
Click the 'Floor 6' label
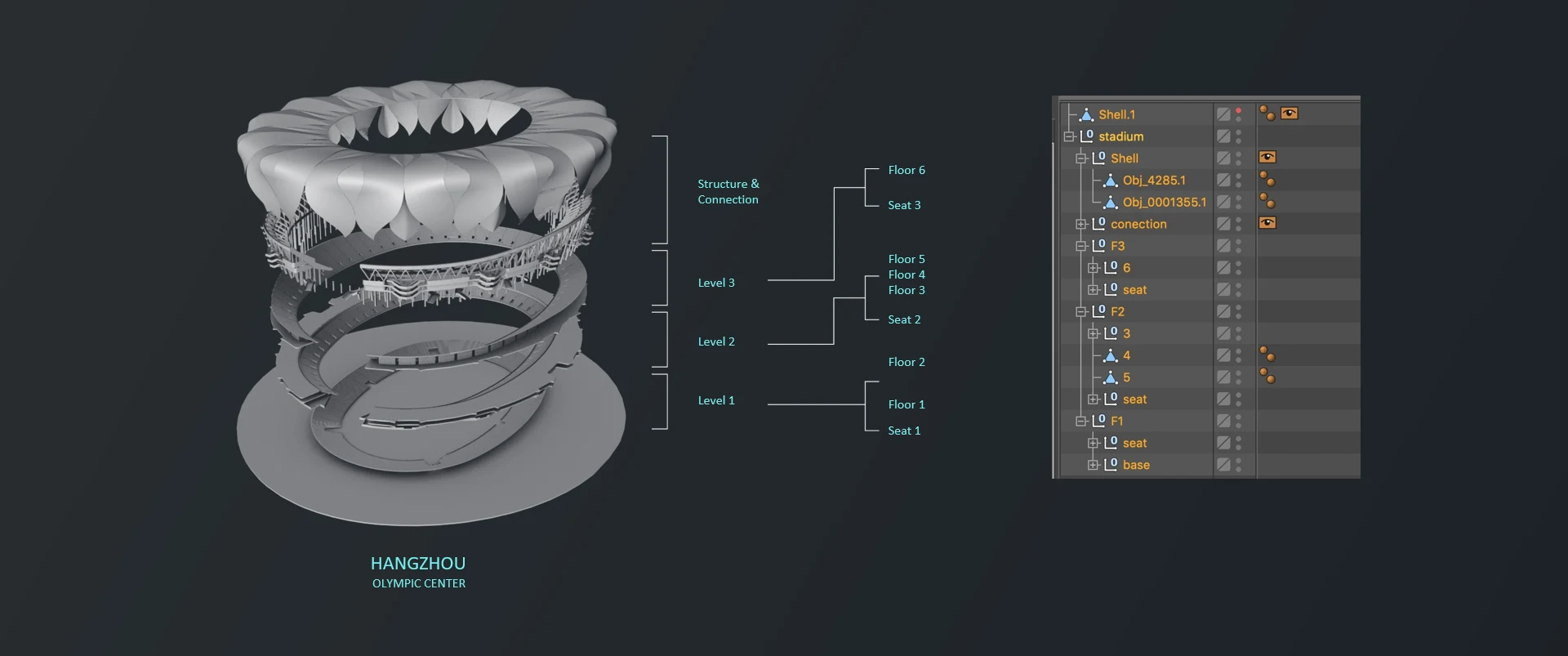(x=906, y=170)
